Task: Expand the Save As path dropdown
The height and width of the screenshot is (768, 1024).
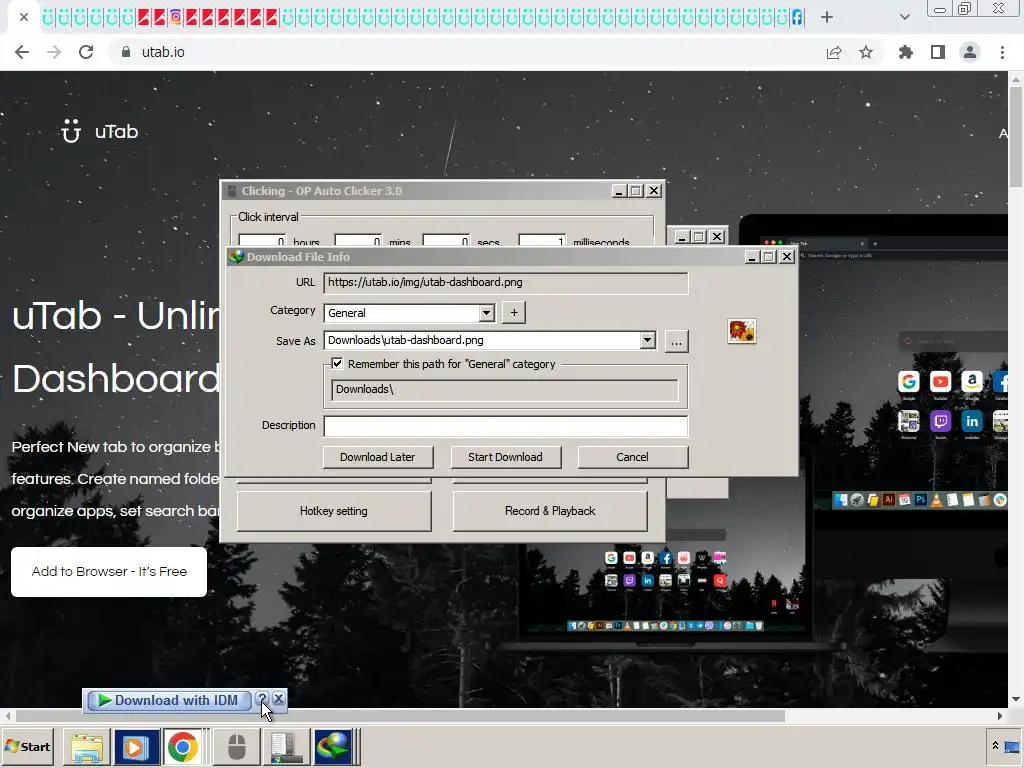Action: [x=647, y=340]
